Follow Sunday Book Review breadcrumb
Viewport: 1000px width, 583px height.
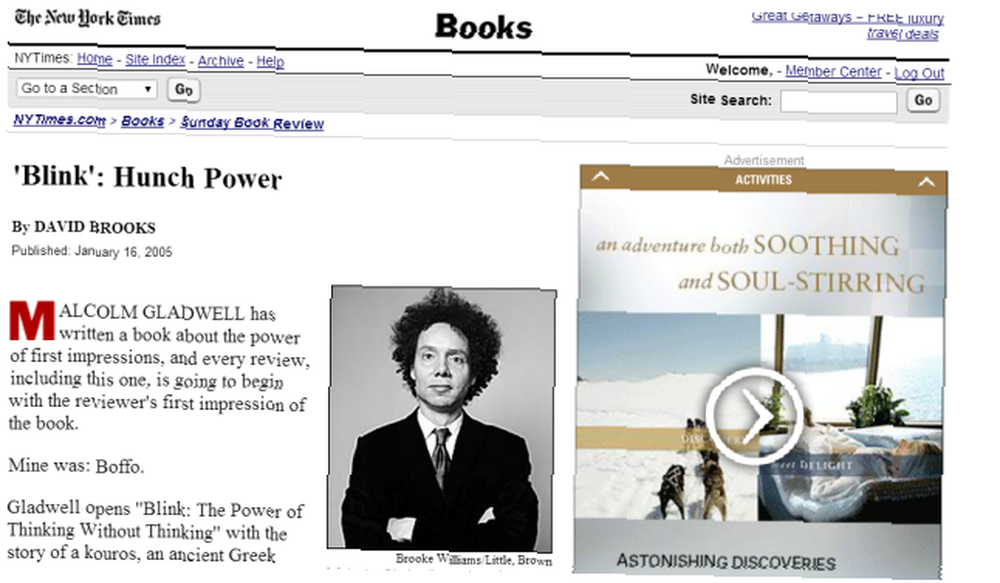coord(252,122)
